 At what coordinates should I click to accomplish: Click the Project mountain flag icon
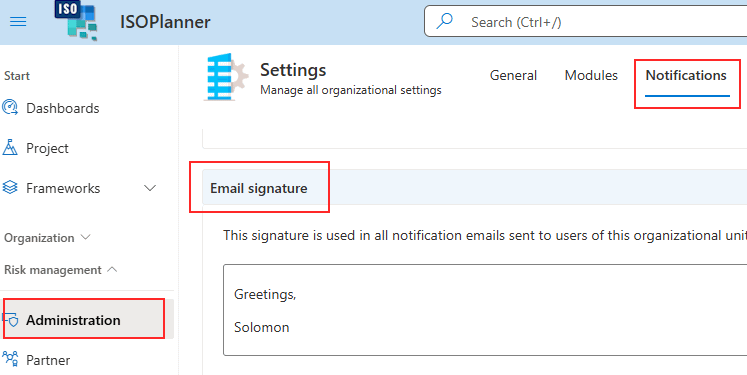pos(10,148)
